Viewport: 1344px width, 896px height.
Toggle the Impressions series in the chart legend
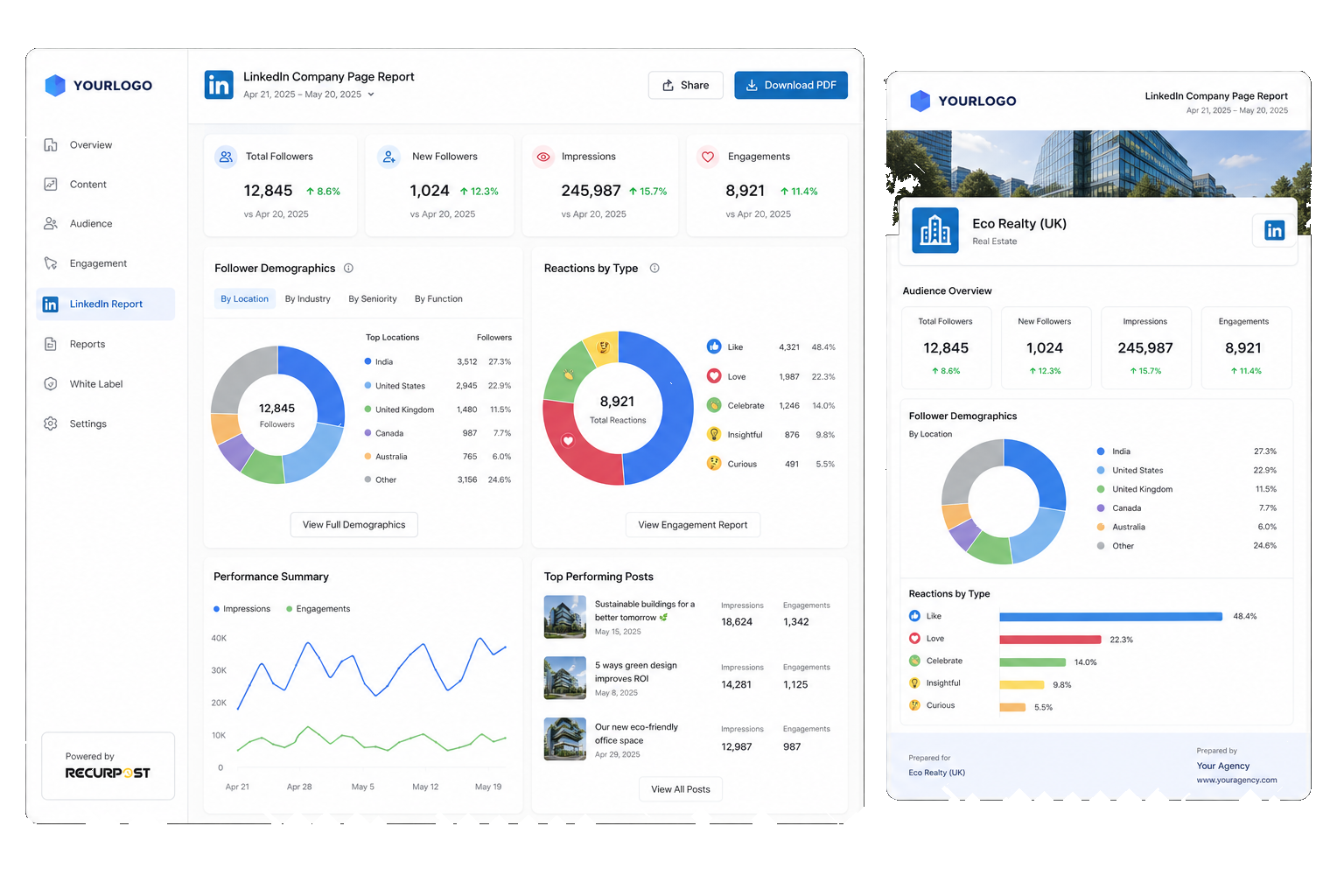point(242,609)
